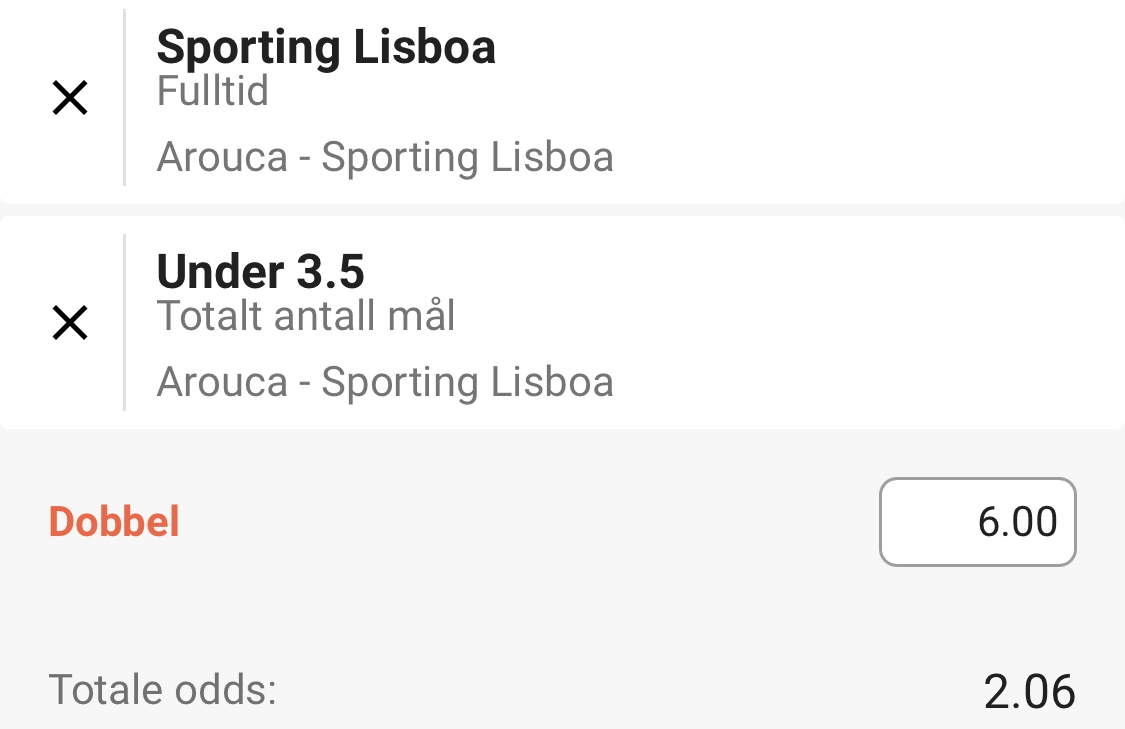Image resolution: width=1125 pixels, height=729 pixels.
Task: Open Arouca - Sporting Lisboa match under Totalt antall mål
Action: coord(385,381)
